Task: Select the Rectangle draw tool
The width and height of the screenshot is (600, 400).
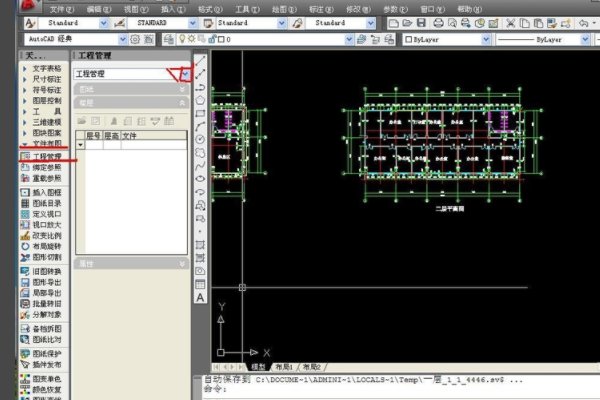Action: [x=200, y=112]
